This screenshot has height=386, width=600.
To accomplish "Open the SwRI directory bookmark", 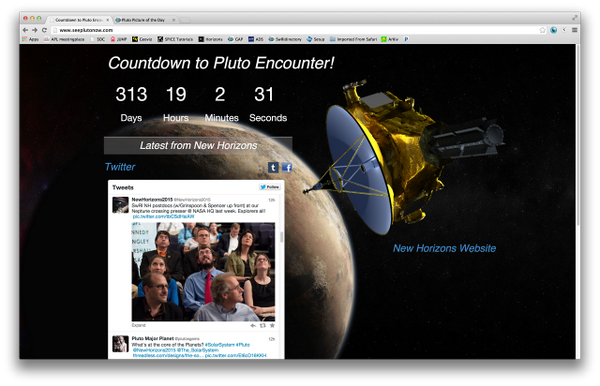I will tap(285, 39).
